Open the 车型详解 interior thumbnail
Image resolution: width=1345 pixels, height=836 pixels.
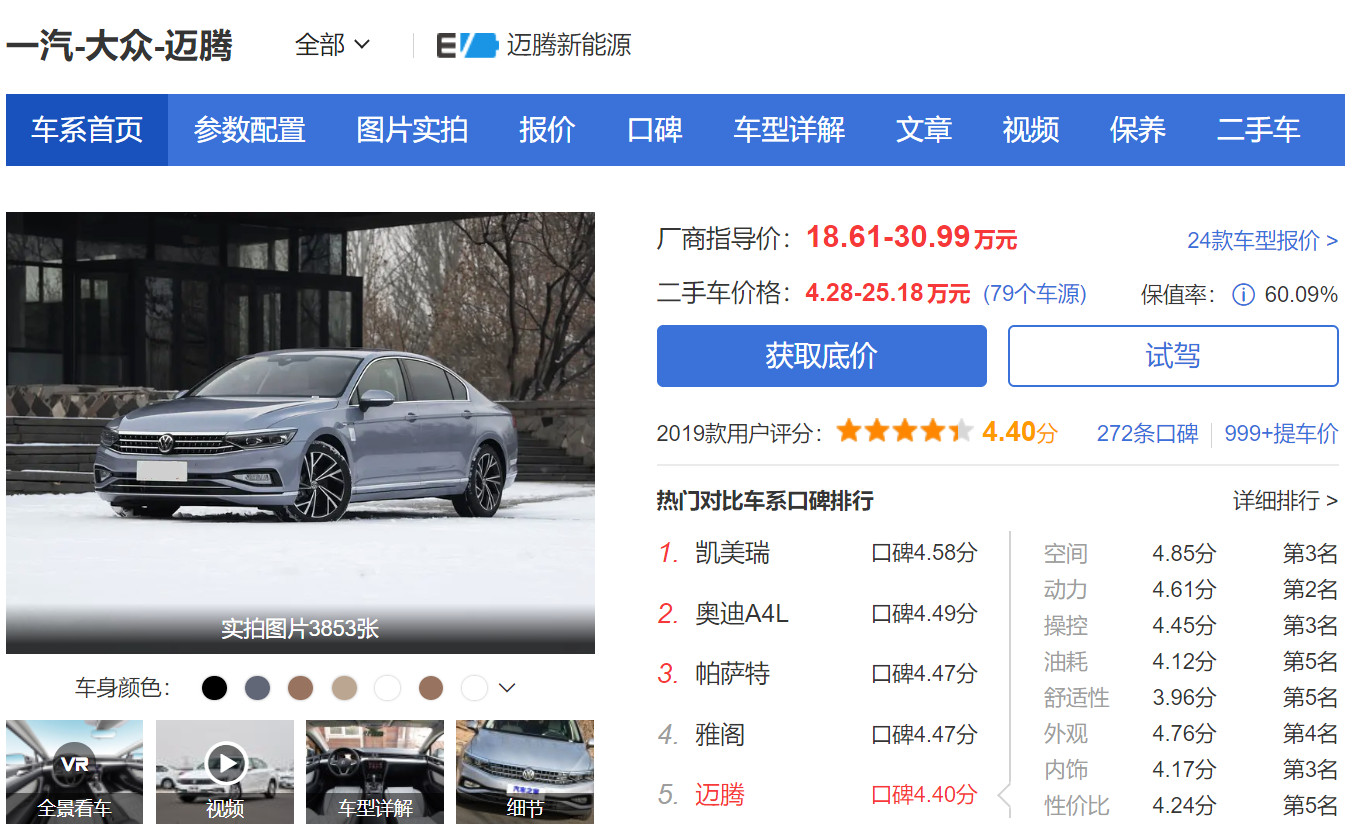pyautogui.click(x=375, y=772)
